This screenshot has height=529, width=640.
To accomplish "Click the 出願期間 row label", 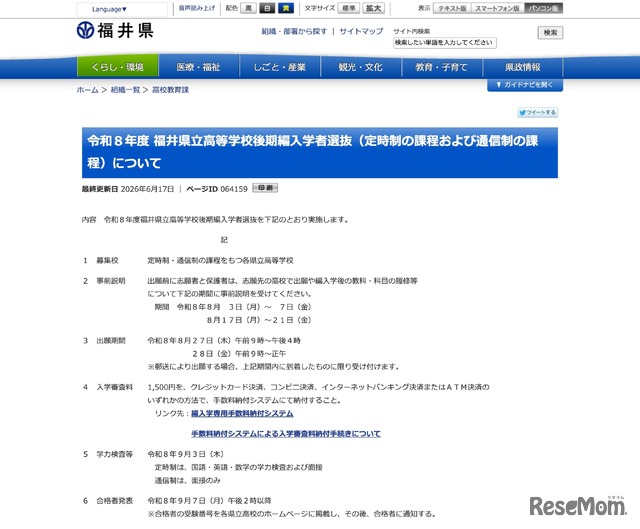I will click(x=111, y=340).
